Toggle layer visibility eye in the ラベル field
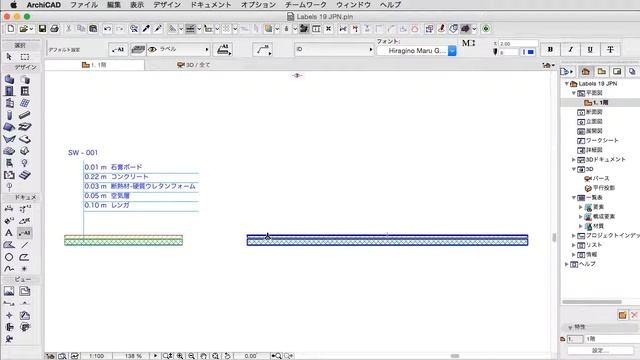This screenshot has width=640, height=360. [152, 49]
